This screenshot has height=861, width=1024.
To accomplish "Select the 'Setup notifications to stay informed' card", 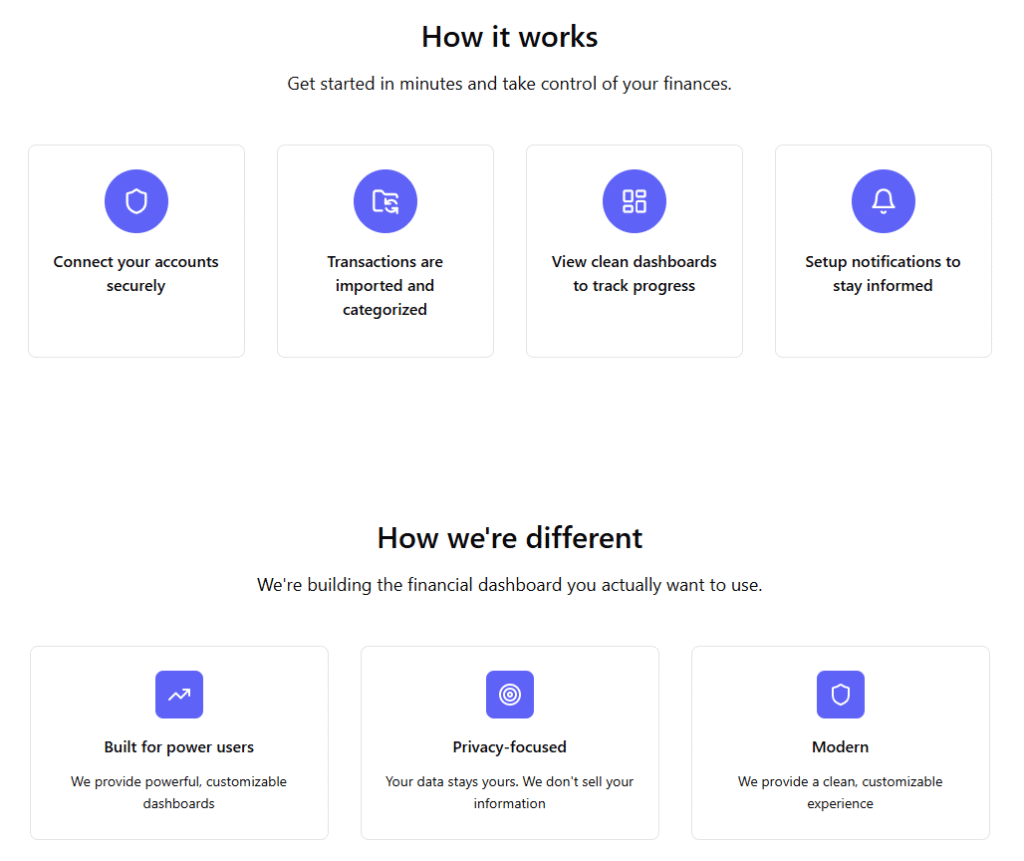I will 883,251.
